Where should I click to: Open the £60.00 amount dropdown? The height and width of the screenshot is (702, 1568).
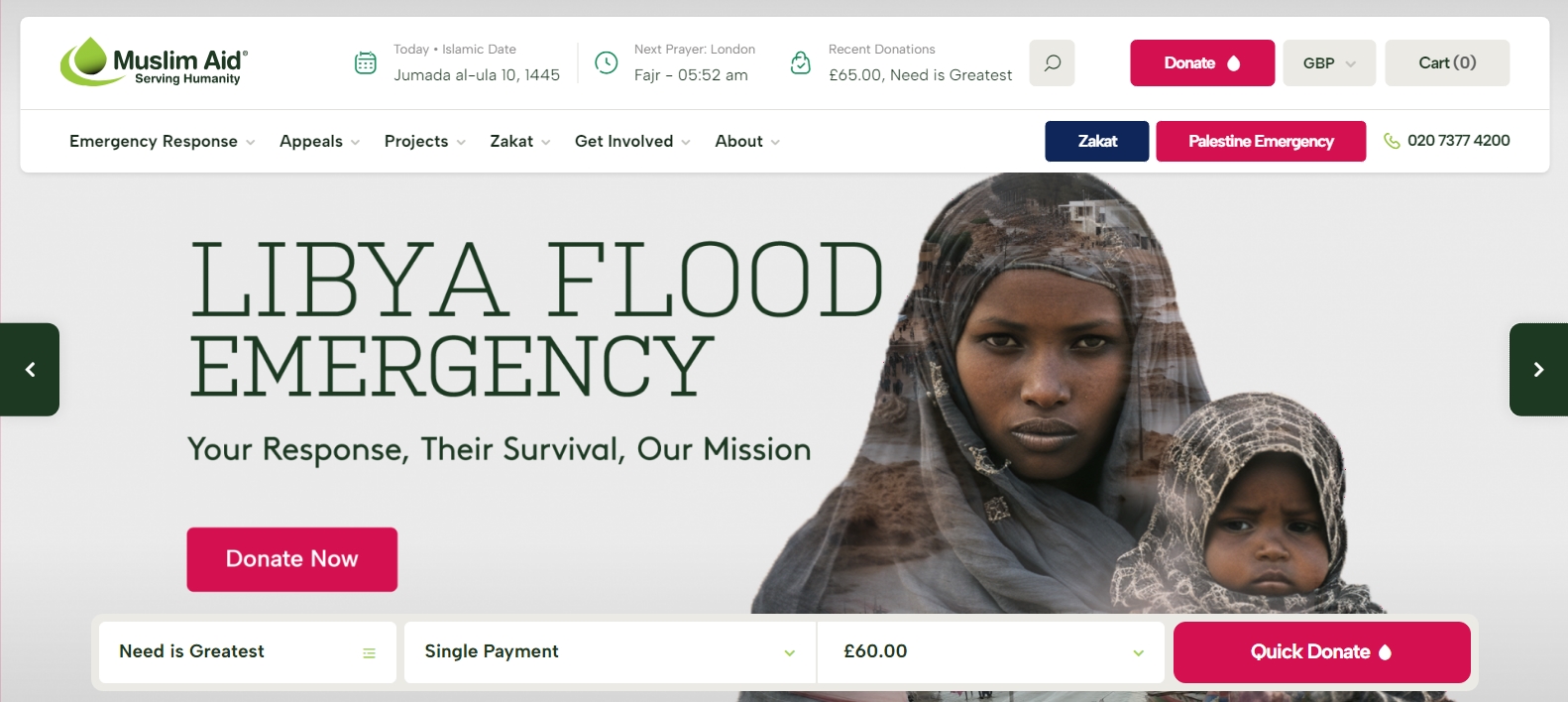pyautogui.click(x=991, y=651)
